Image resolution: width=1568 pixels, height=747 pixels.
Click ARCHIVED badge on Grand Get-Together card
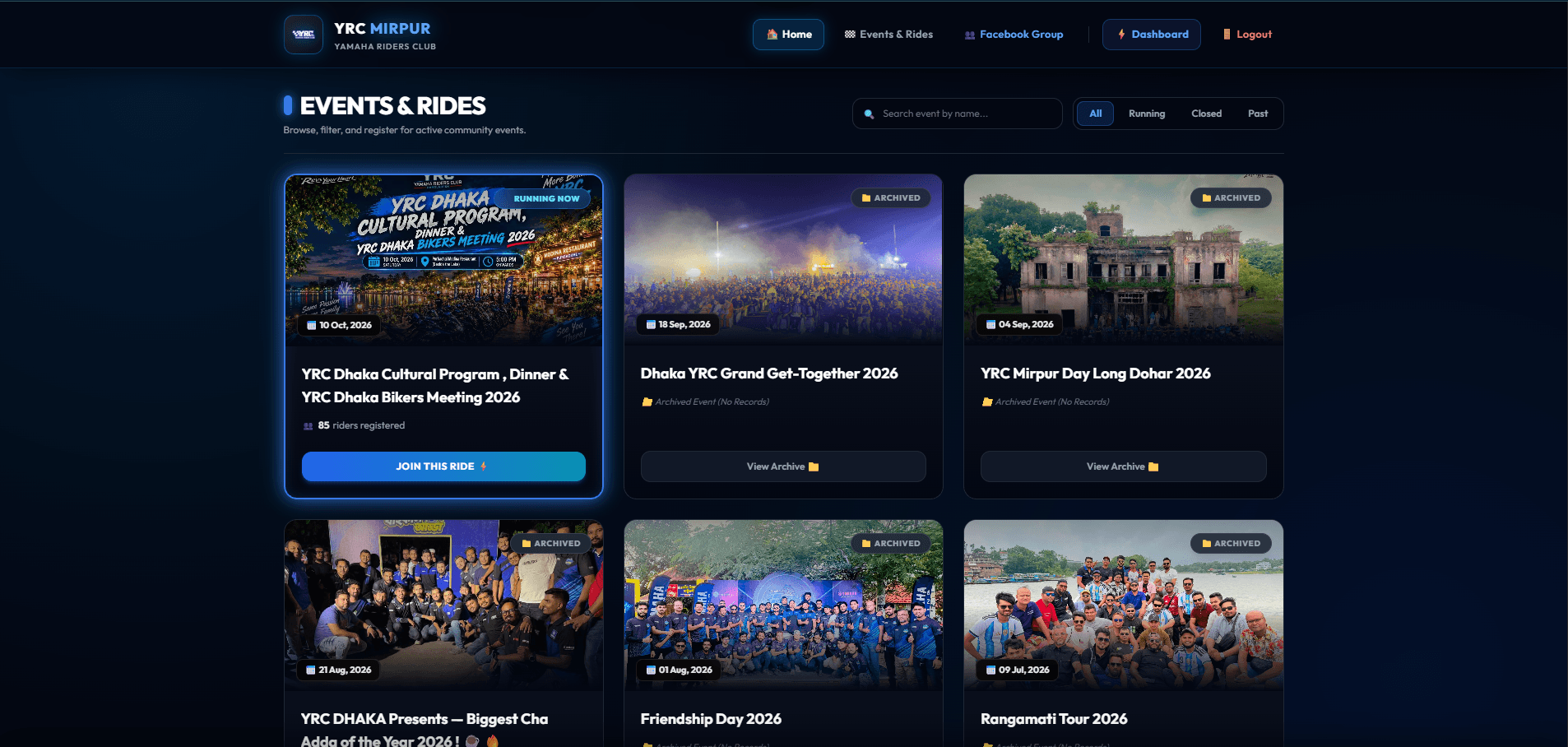pyautogui.click(x=891, y=198)
